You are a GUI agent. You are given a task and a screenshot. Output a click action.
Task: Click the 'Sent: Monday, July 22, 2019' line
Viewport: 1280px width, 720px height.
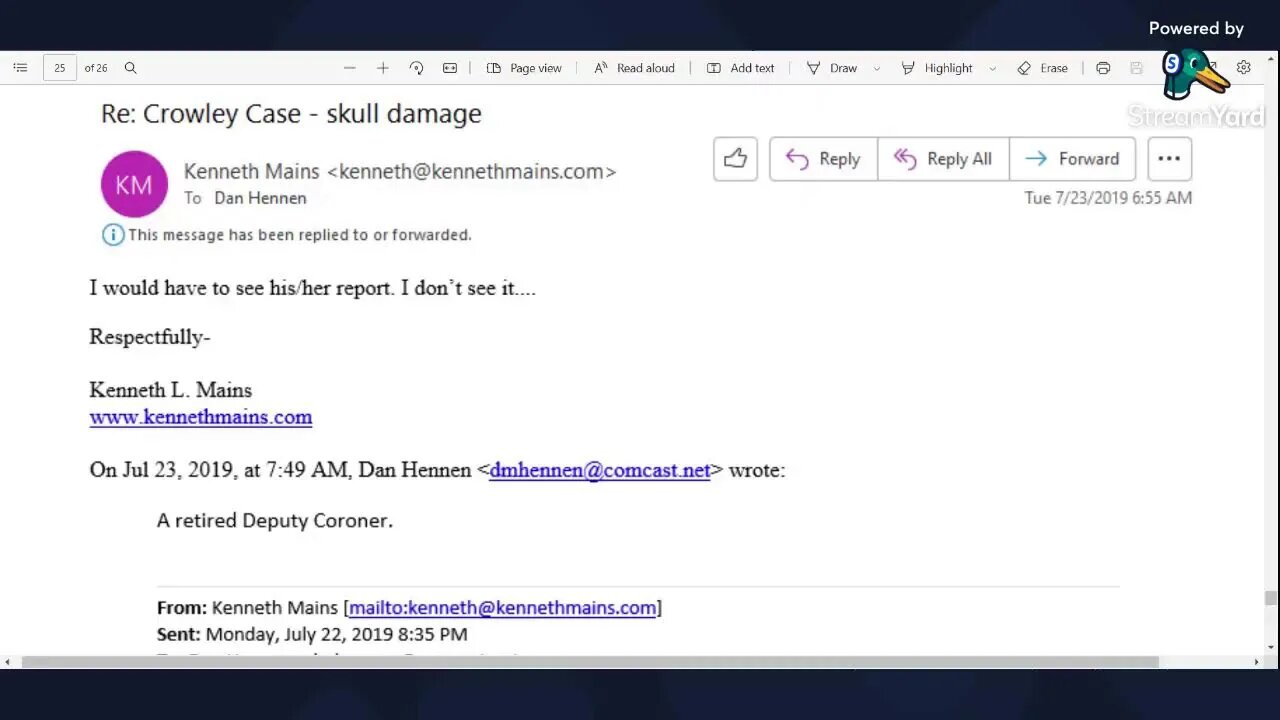[312, 634]
